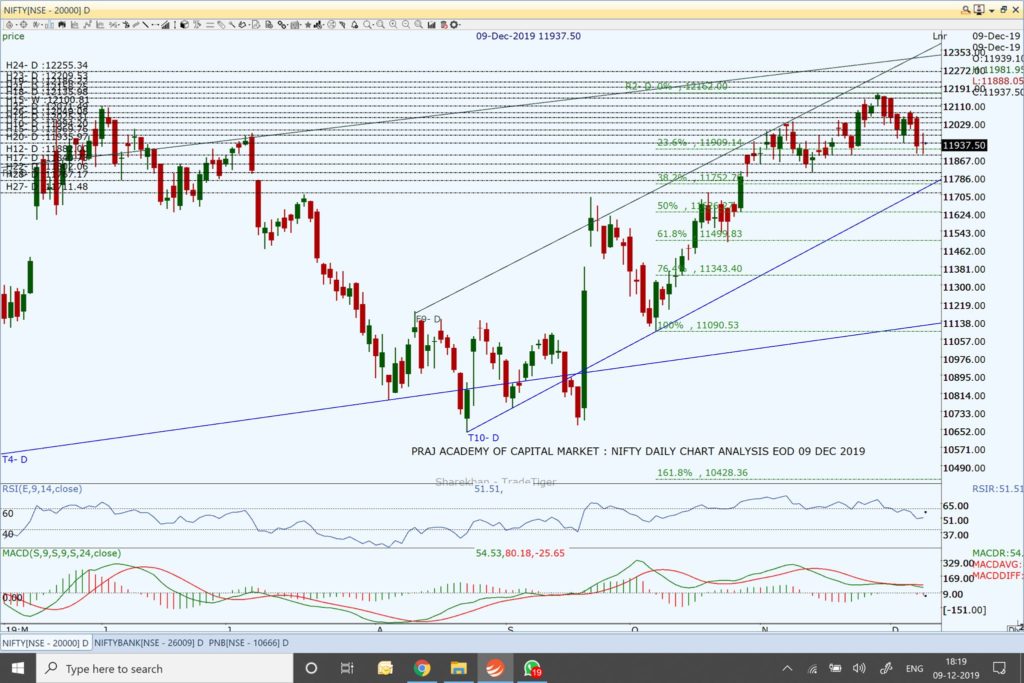Click the percent icon in toolbar
This screenshot has width=1024, height=683.
(x=112, y=25)
